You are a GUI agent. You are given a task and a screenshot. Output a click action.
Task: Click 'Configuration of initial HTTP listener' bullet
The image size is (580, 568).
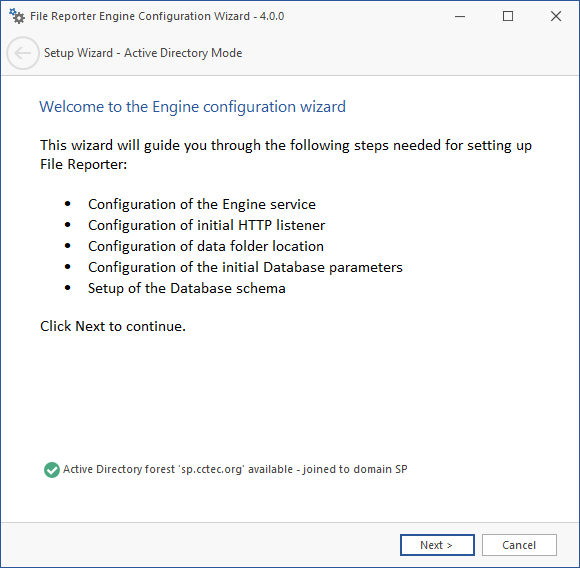click(206, 225)
